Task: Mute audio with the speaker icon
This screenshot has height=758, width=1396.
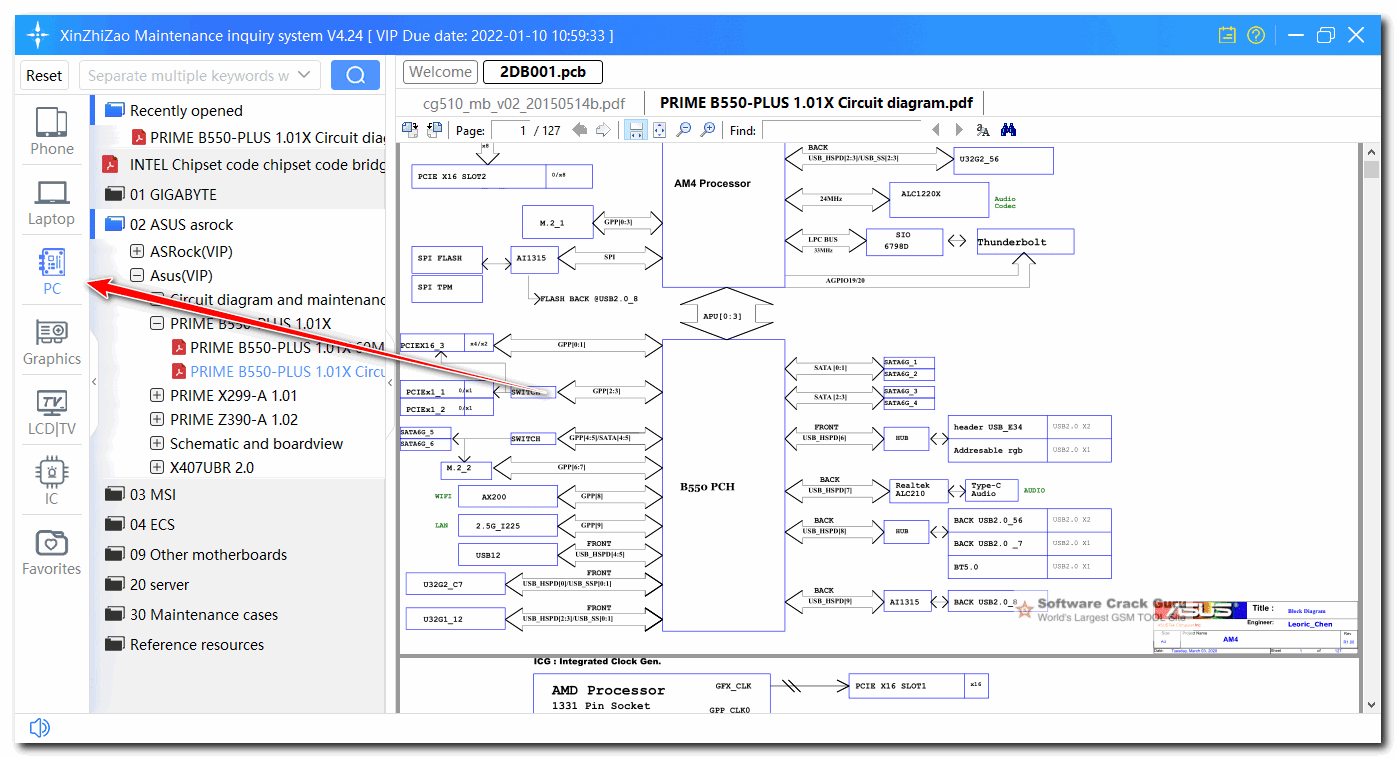Action: (x=39, y=727)
